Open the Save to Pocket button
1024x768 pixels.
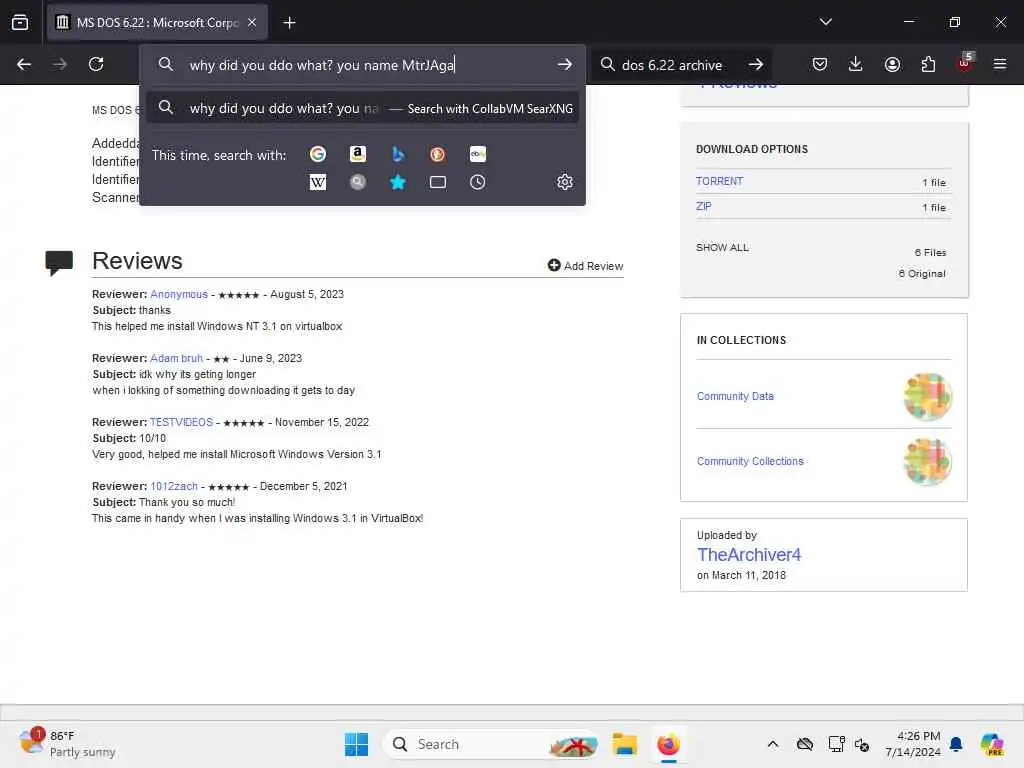pyautogui.click(x=820, y=64)
